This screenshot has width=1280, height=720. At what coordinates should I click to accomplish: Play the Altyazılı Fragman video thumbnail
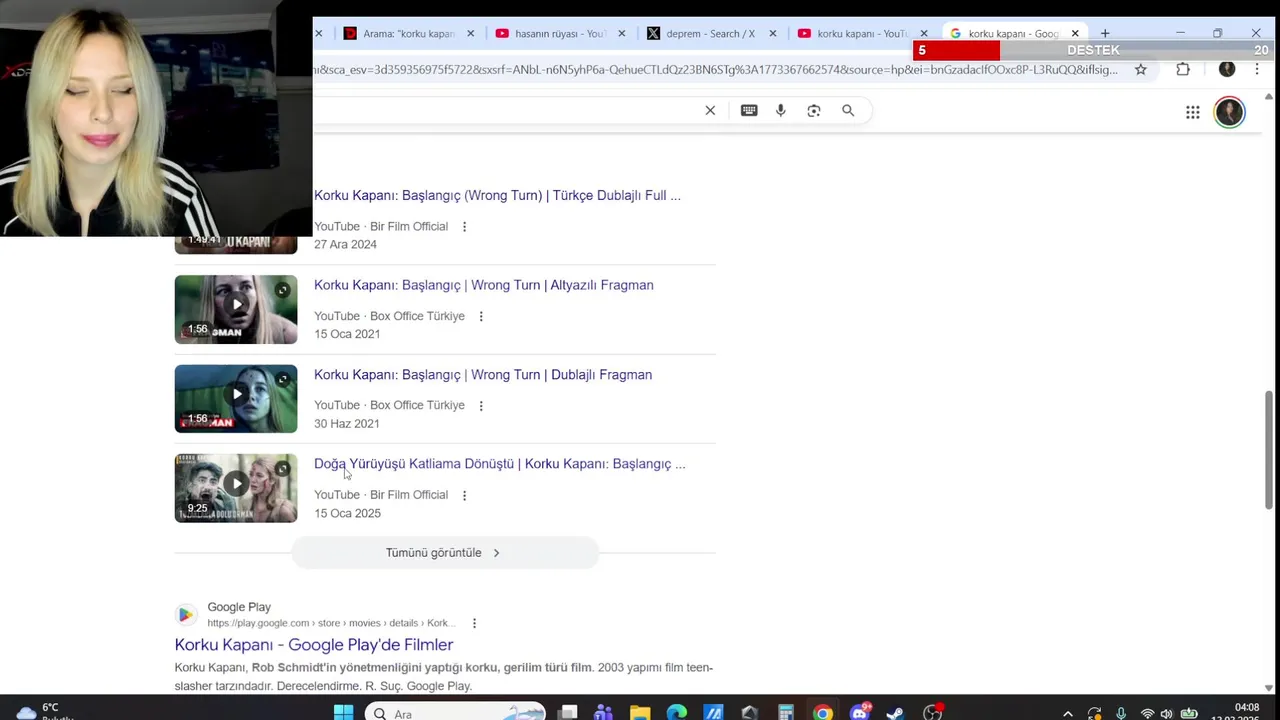pyautogui.click(x=236, y=309)
